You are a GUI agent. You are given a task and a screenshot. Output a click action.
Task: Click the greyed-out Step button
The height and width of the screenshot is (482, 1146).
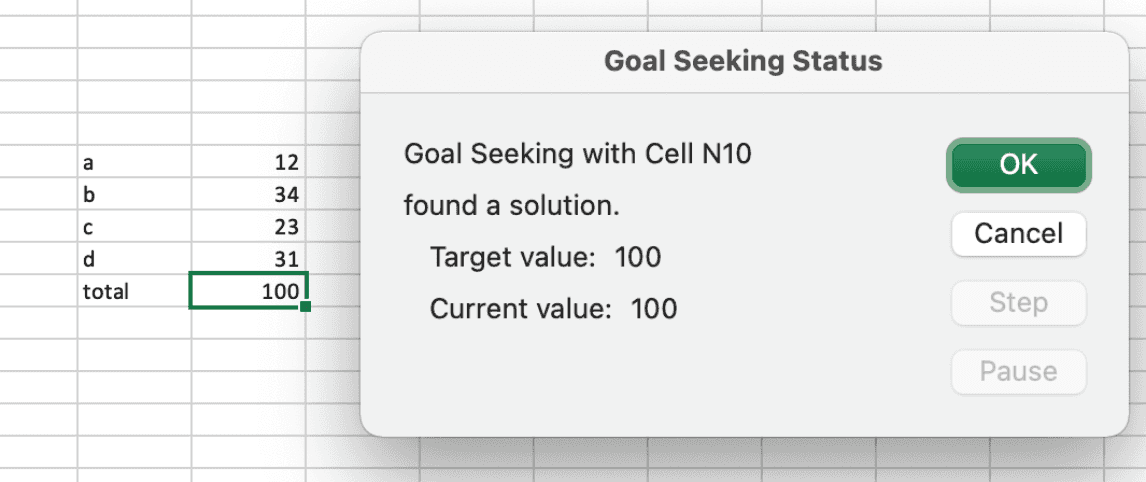(1018, 303)
